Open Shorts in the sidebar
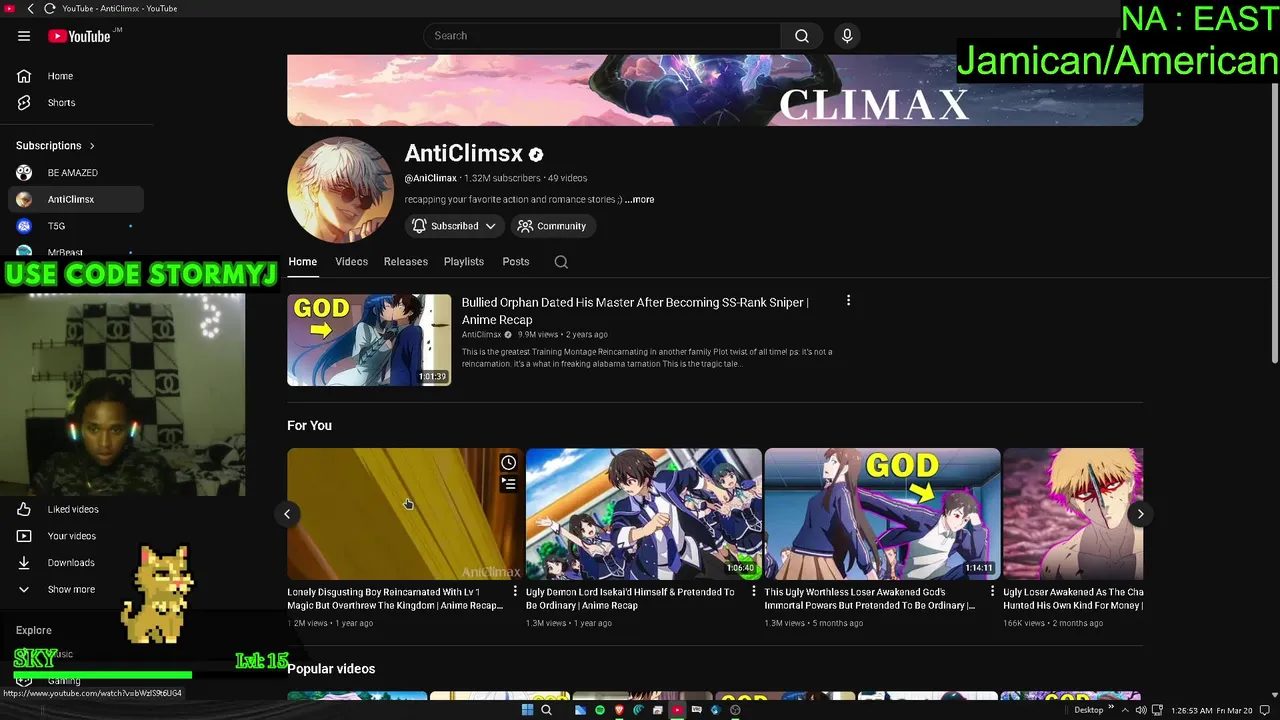 [76, 103]
